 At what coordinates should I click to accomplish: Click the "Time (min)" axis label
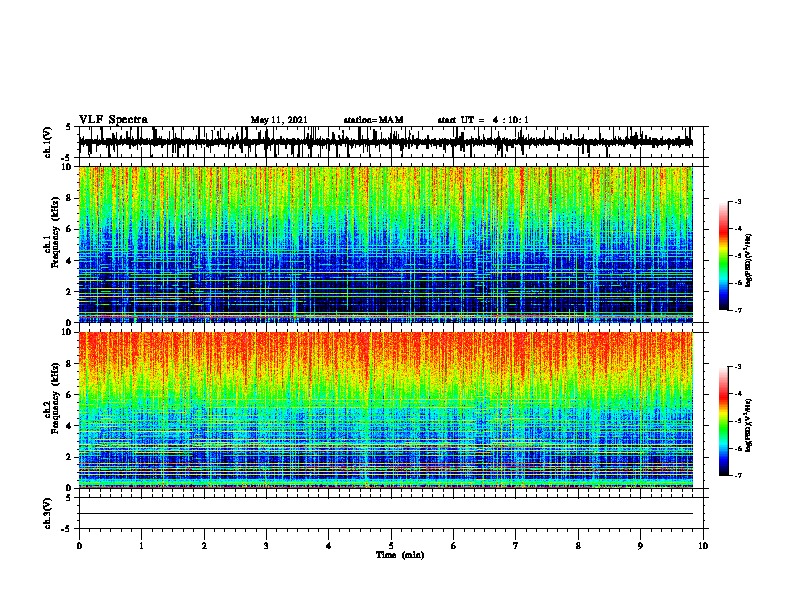(x=400, y=555)
